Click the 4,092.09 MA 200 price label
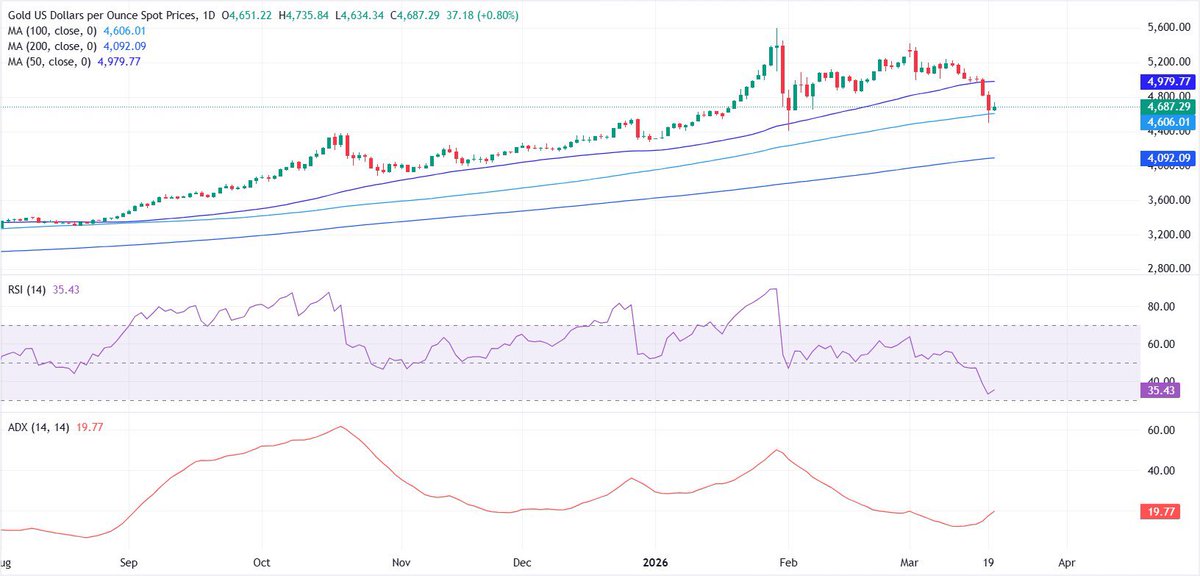Viewport: 1200px width, 576px height. click(1166, 158)
